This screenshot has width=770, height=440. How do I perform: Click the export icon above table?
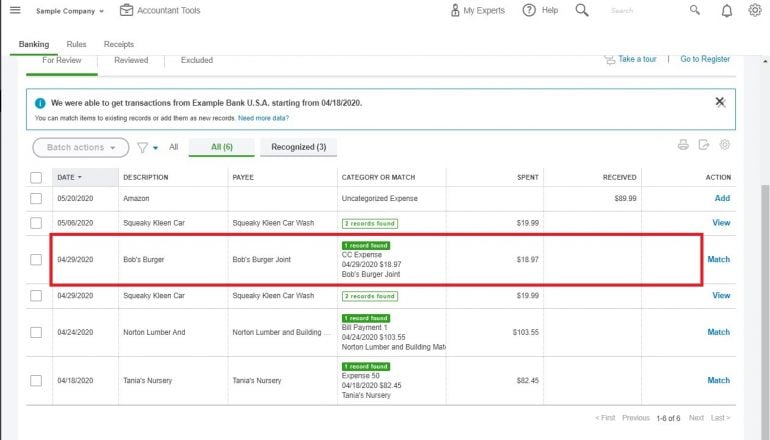tap(704, 145)
